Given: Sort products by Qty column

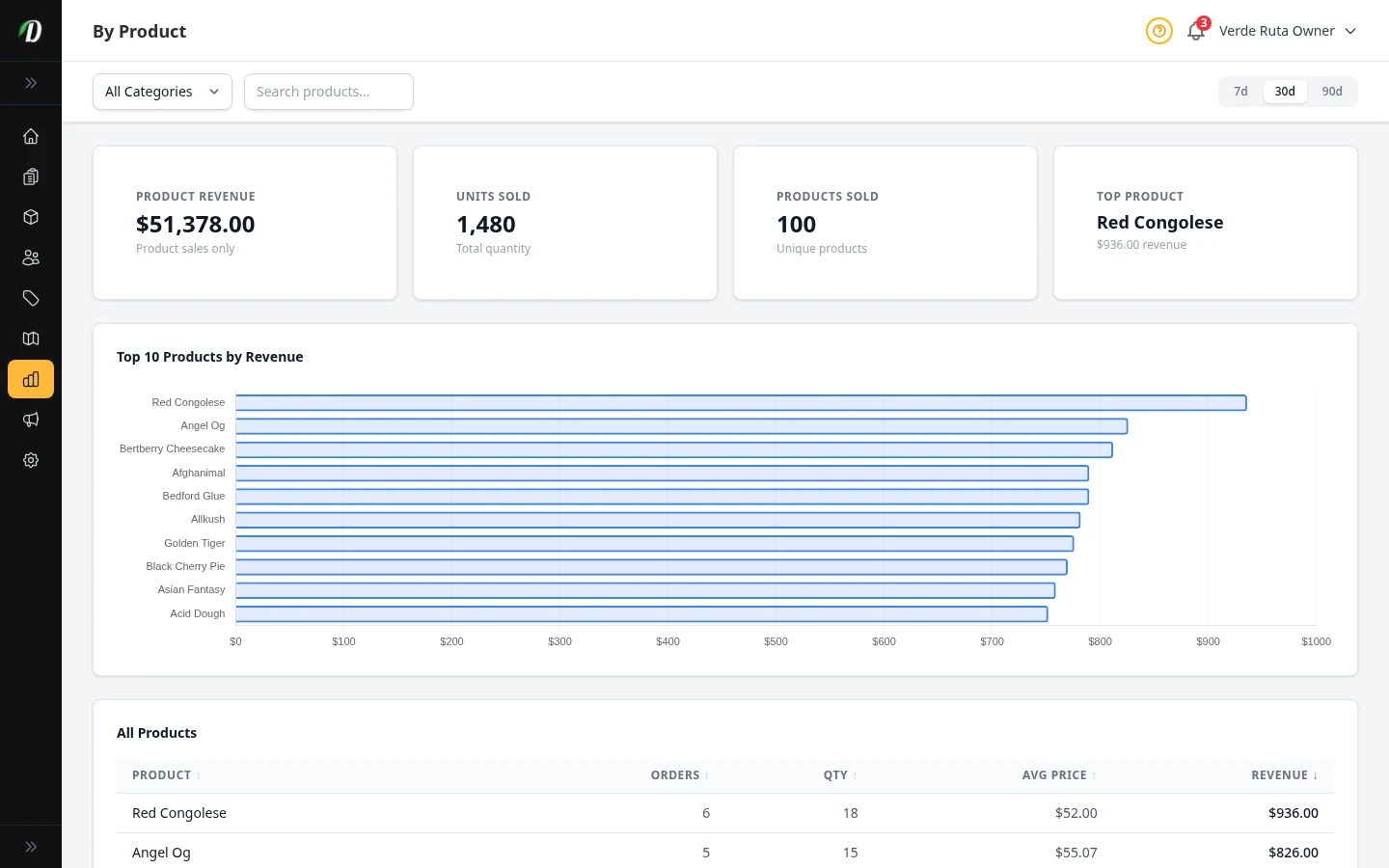Looking at the screenshot, I should (x=837, y=774).
